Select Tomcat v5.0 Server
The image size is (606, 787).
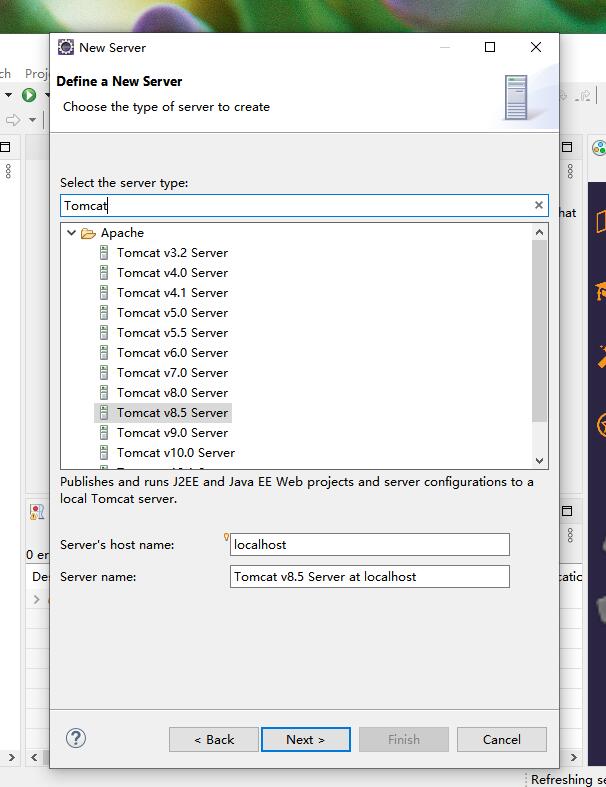tap(172, 313)
